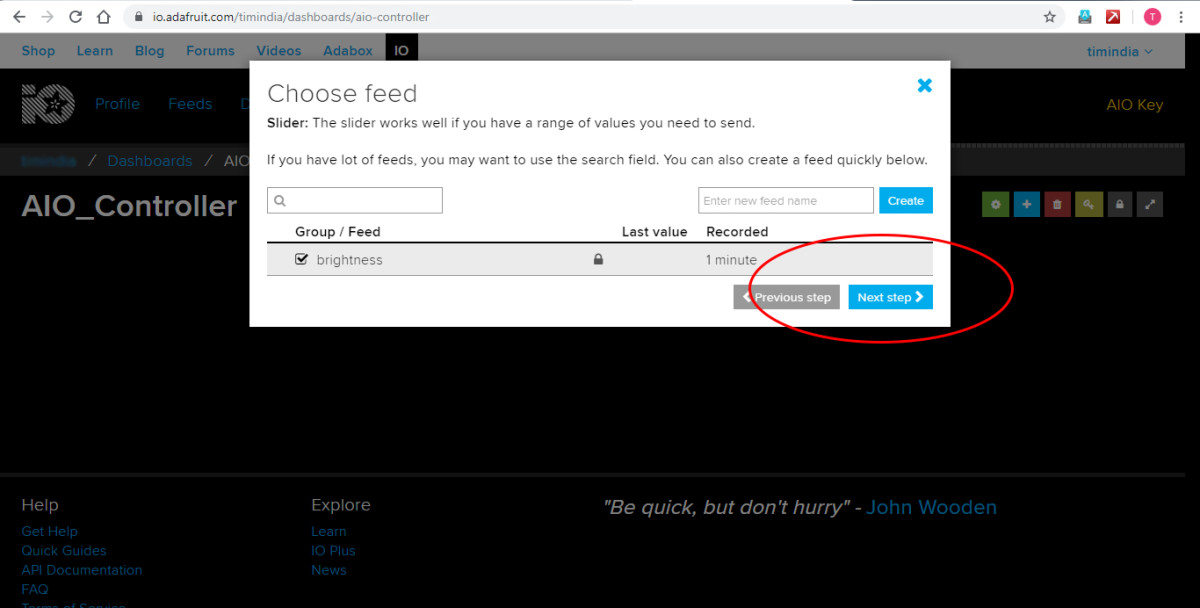Click the green dashboard settings gear icon
This screenshot has height=608, width=1200.
point(995,204)
